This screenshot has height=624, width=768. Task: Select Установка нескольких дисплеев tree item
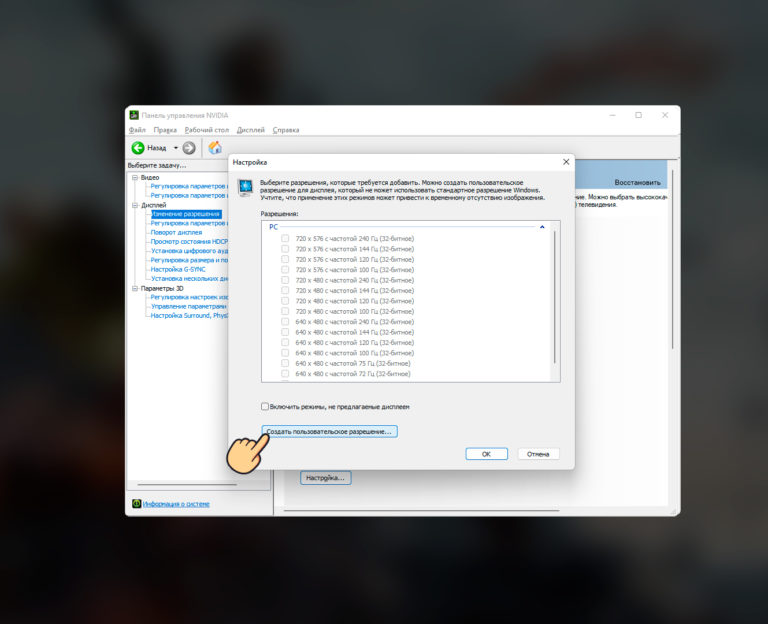(189, 279)
